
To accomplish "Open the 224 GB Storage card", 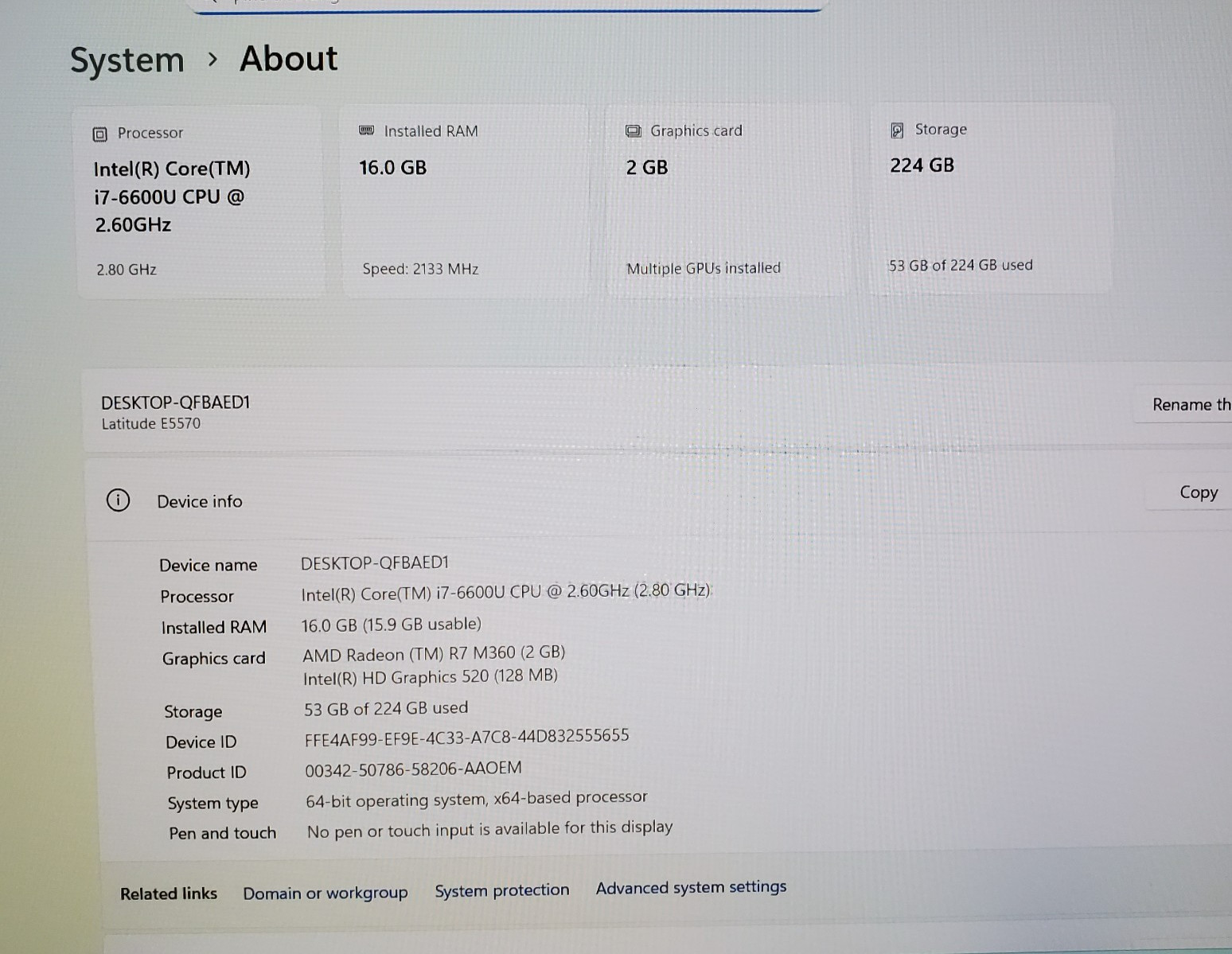I will tap(990, 198).
